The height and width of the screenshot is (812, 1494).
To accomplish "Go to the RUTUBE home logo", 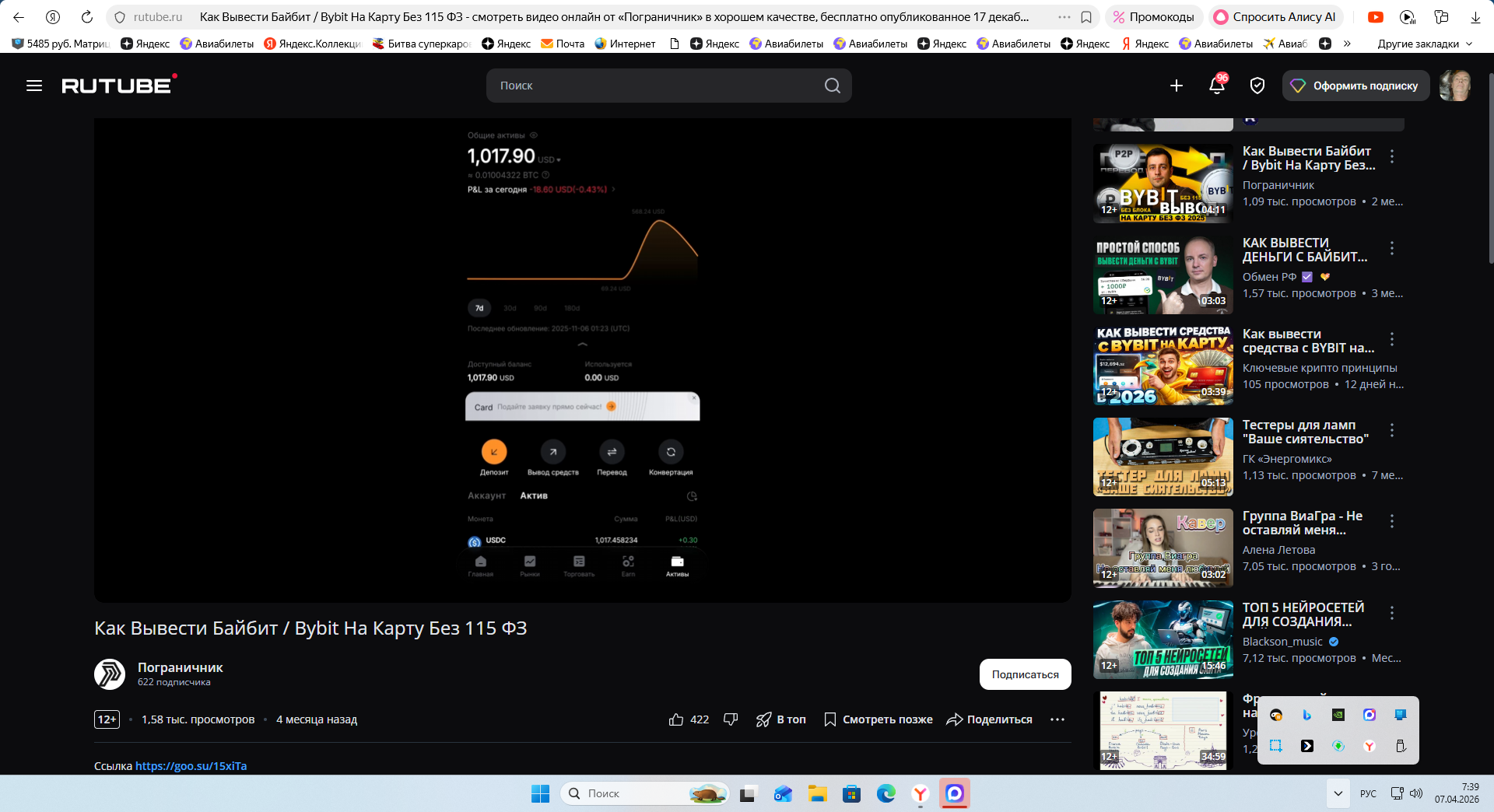I will [x=119, y=85].
